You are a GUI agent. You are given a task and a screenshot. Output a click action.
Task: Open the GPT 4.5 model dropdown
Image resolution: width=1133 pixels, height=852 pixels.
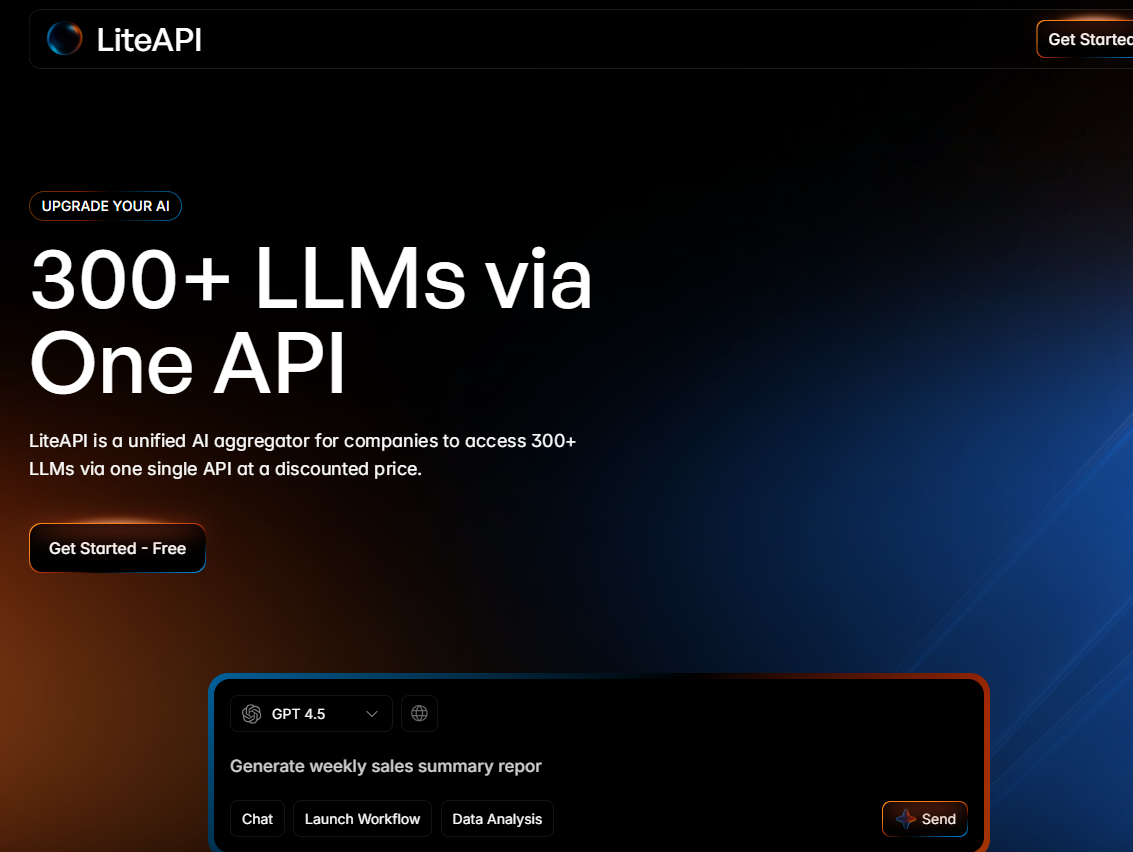pos(311,714)
